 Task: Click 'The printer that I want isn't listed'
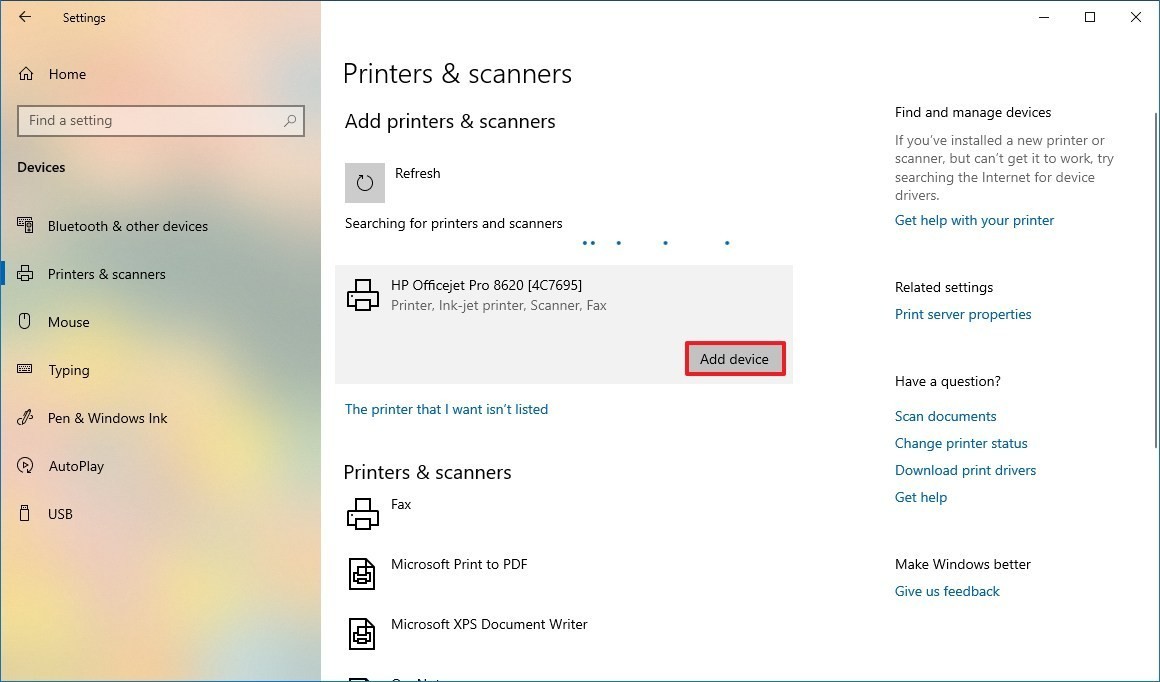[x=446, y=409]
